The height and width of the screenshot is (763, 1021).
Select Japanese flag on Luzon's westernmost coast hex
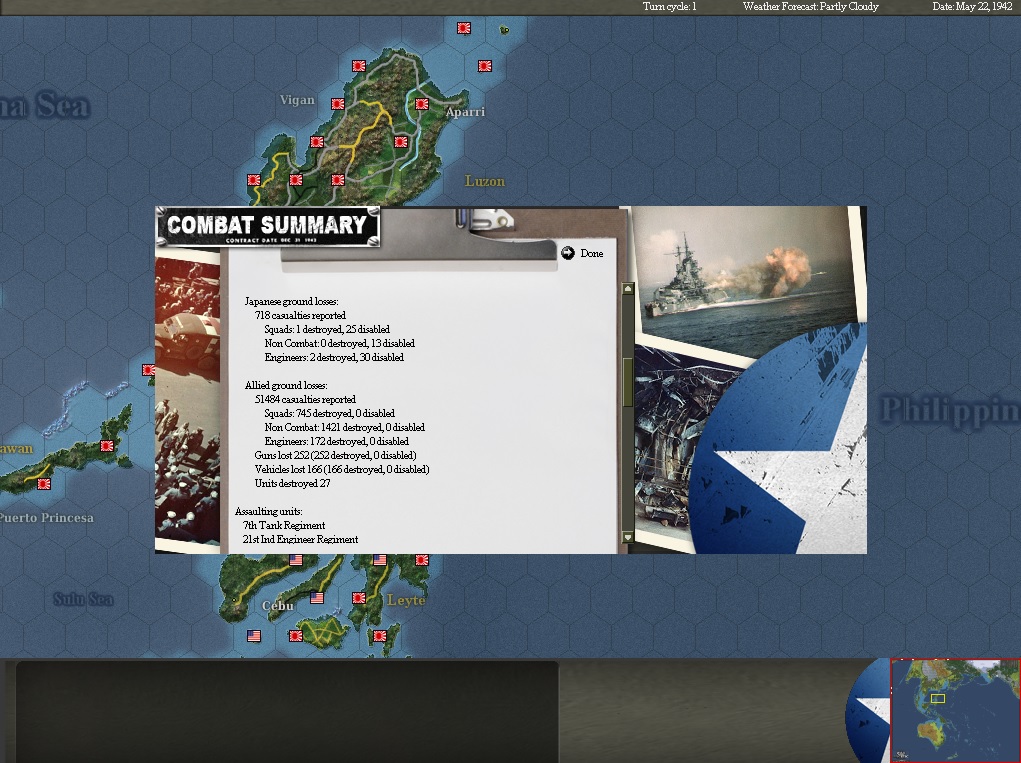(x=254, y=180)
